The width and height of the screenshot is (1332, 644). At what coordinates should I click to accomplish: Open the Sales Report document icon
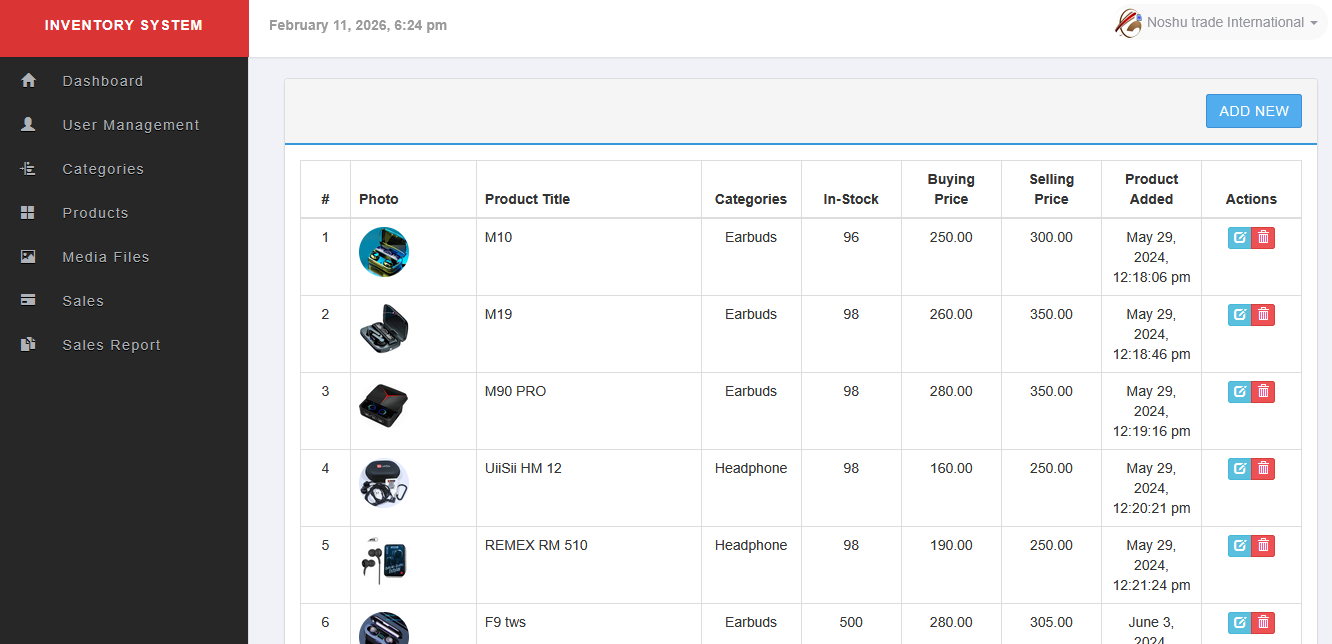coord(28,344)
